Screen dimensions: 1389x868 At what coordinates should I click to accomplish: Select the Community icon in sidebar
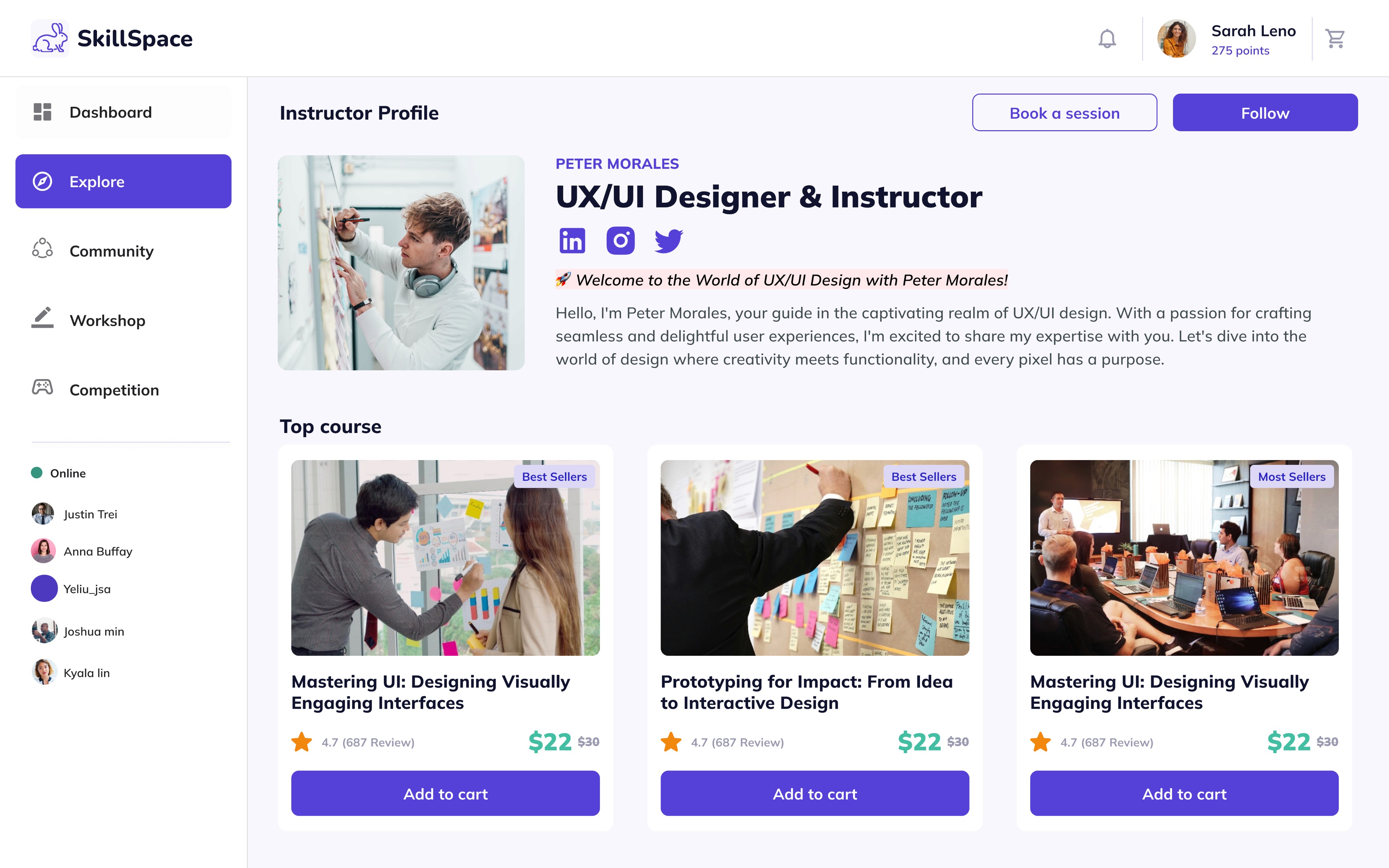click(42, 249)
